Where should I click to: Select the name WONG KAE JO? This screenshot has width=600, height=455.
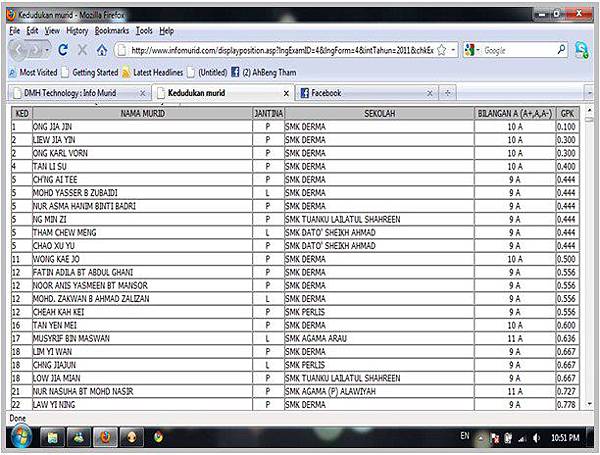point(56,259)
